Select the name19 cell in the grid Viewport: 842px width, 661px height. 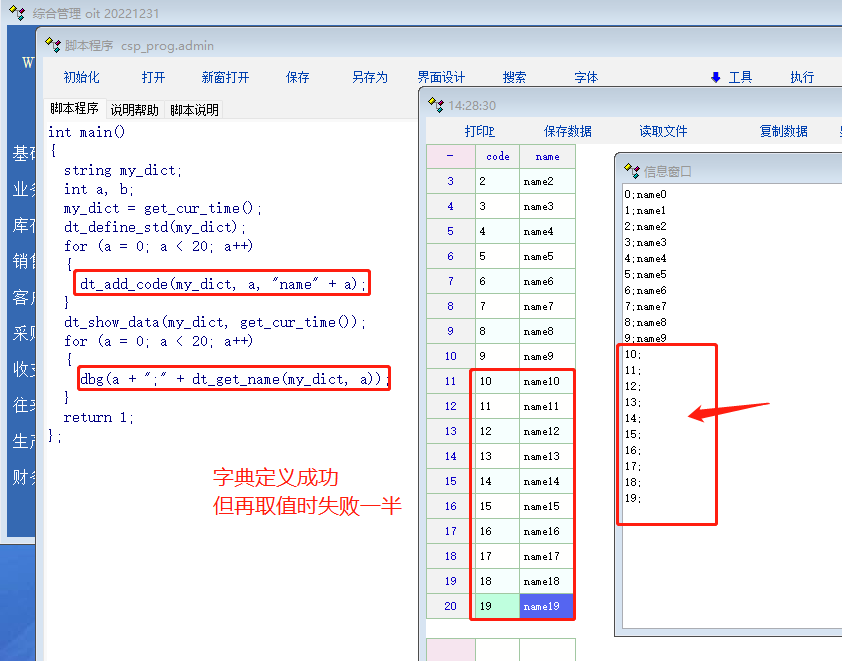(x=547, y=606)
